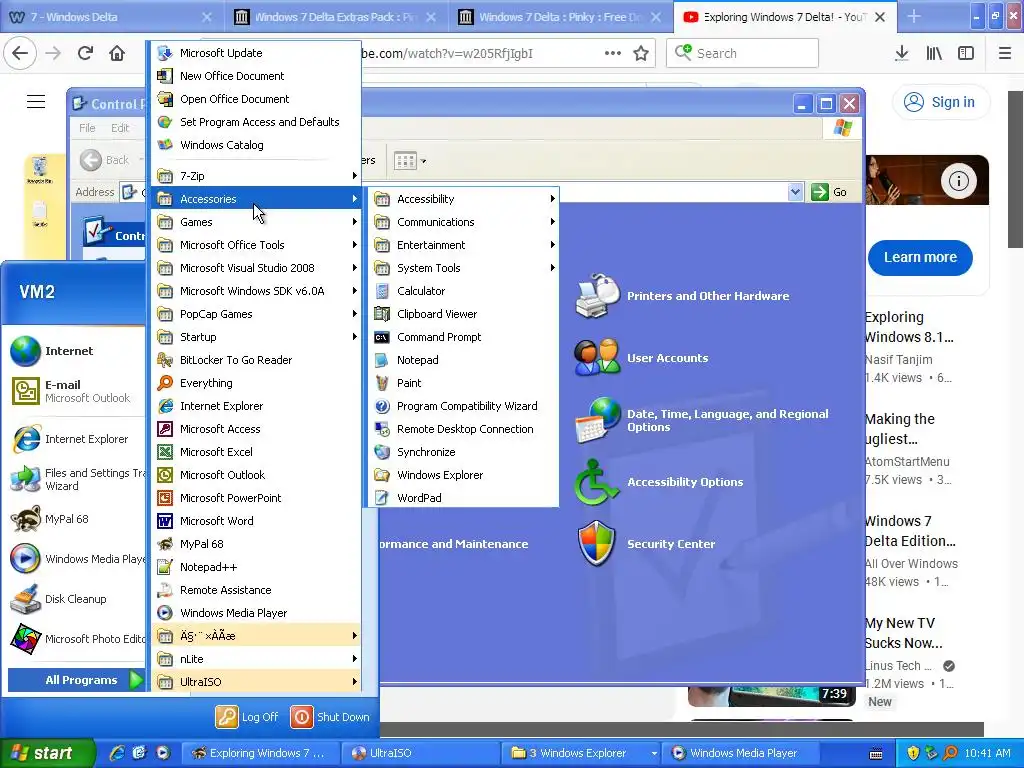Expand the Entertainment submenu
Image resolution: width=1024 pixels, height=768 pixels.
pos(463,245)
